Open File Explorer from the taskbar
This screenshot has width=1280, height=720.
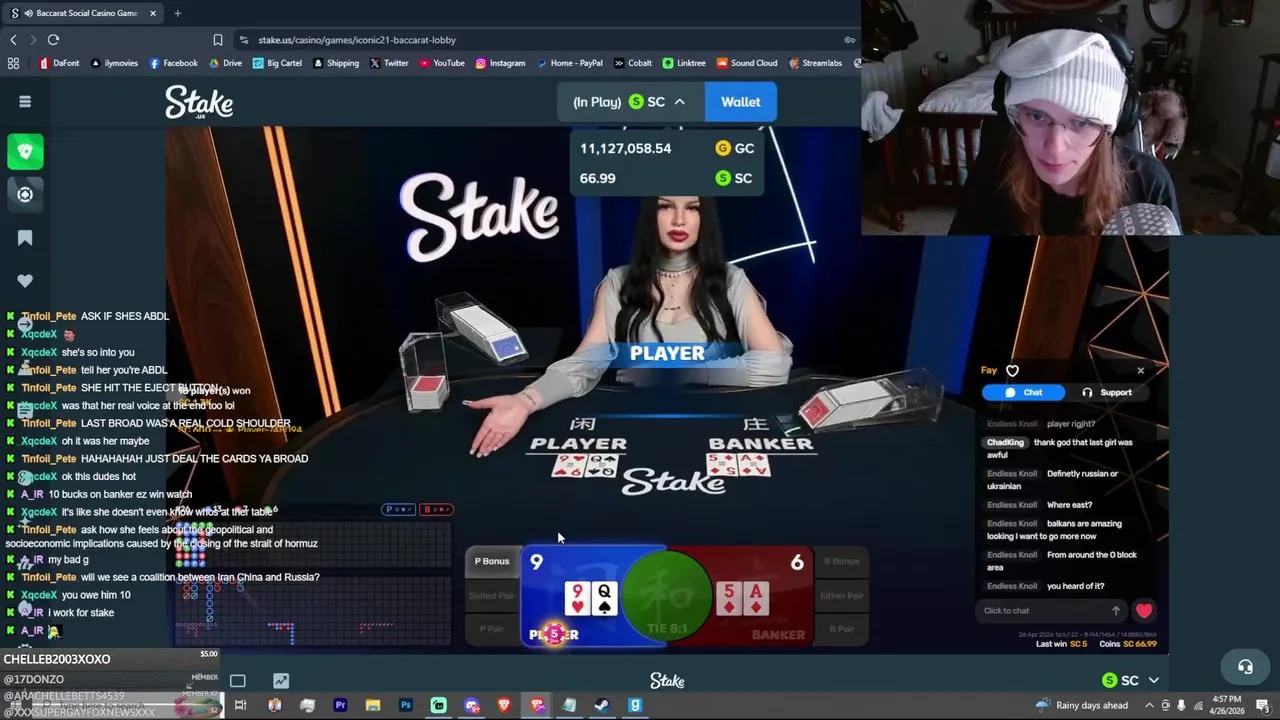(372, 705)
